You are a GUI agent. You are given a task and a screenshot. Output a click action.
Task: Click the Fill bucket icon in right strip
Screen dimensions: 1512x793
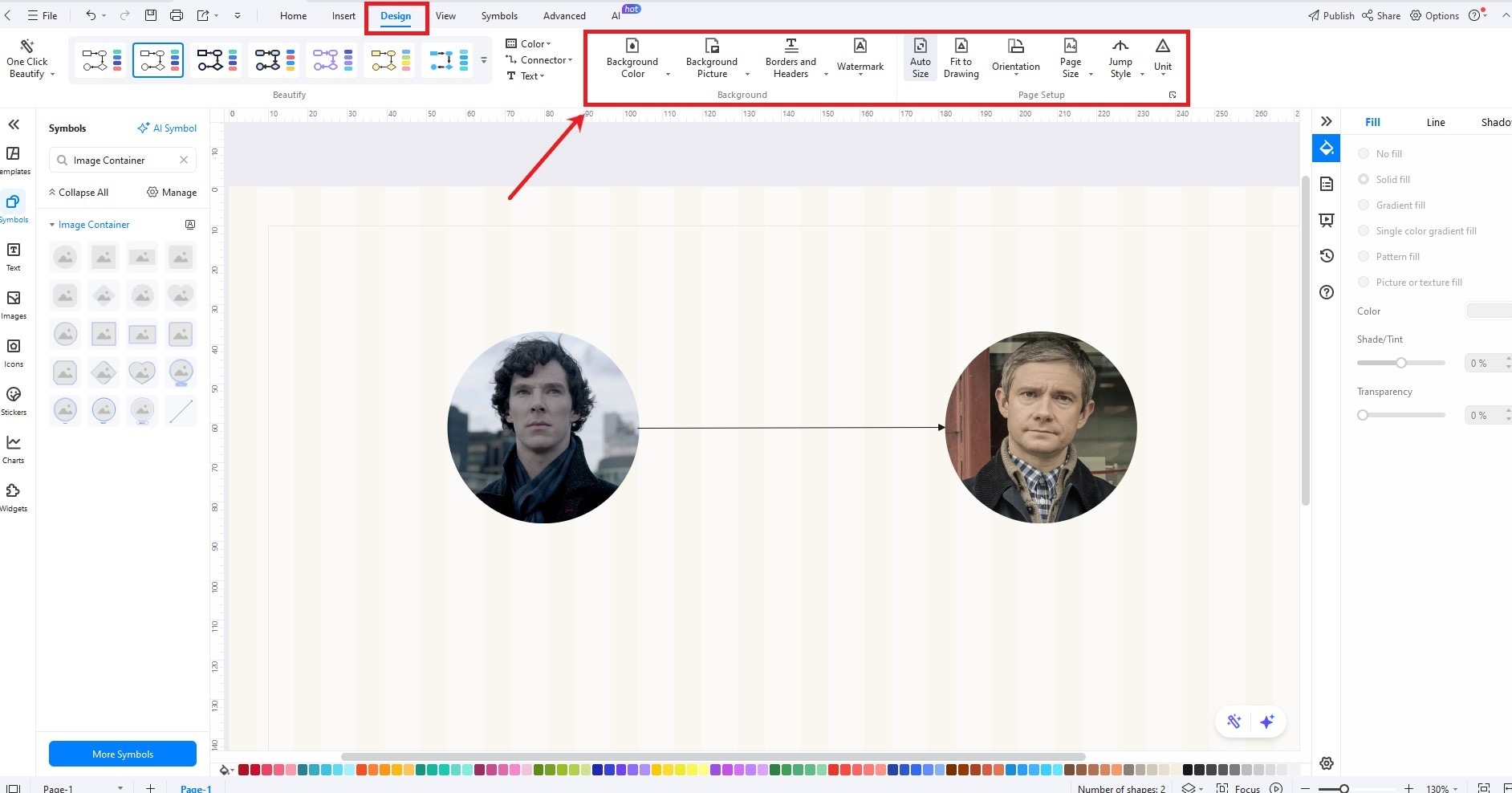coord(1326,148)
